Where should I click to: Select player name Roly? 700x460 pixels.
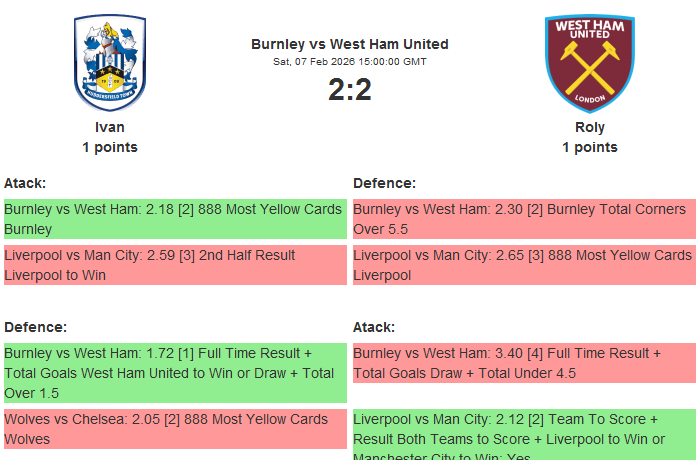[590, 127]
